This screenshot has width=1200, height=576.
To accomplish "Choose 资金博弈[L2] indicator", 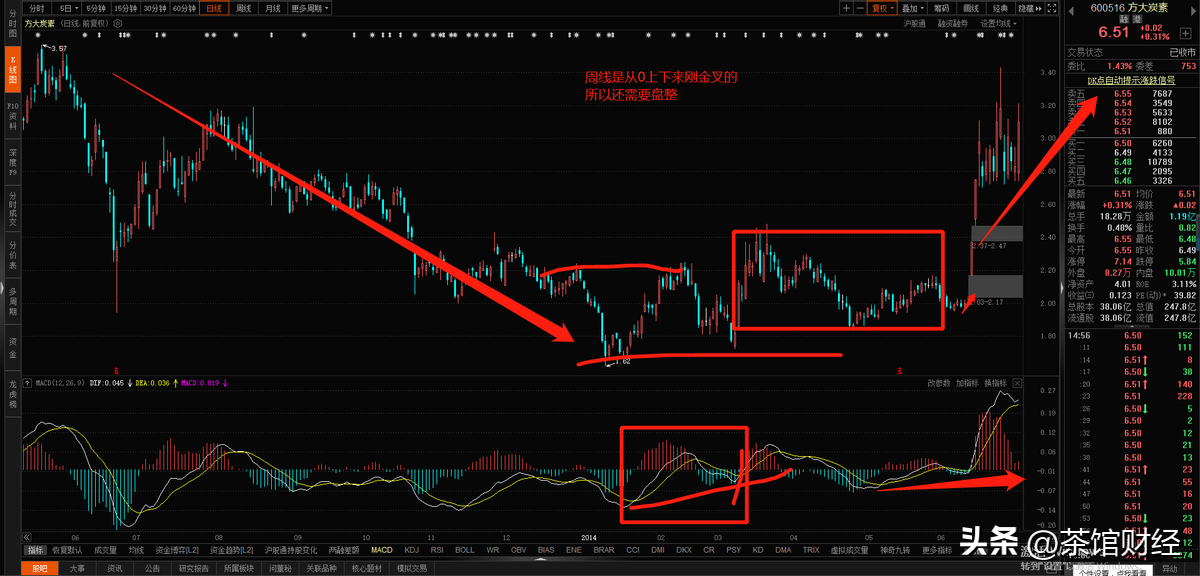I will click(177, 550).
